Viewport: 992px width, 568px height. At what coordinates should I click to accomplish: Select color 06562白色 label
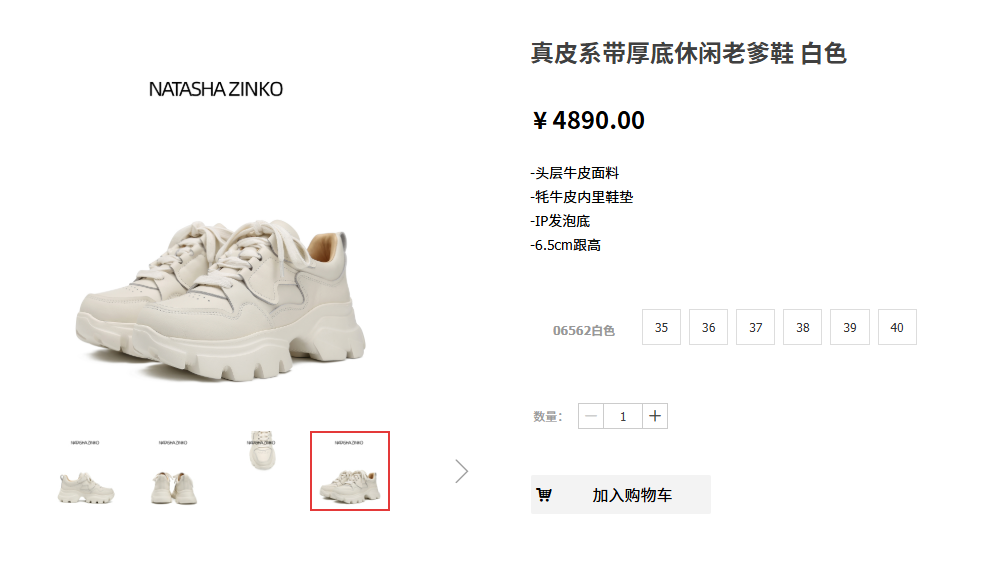583,330
